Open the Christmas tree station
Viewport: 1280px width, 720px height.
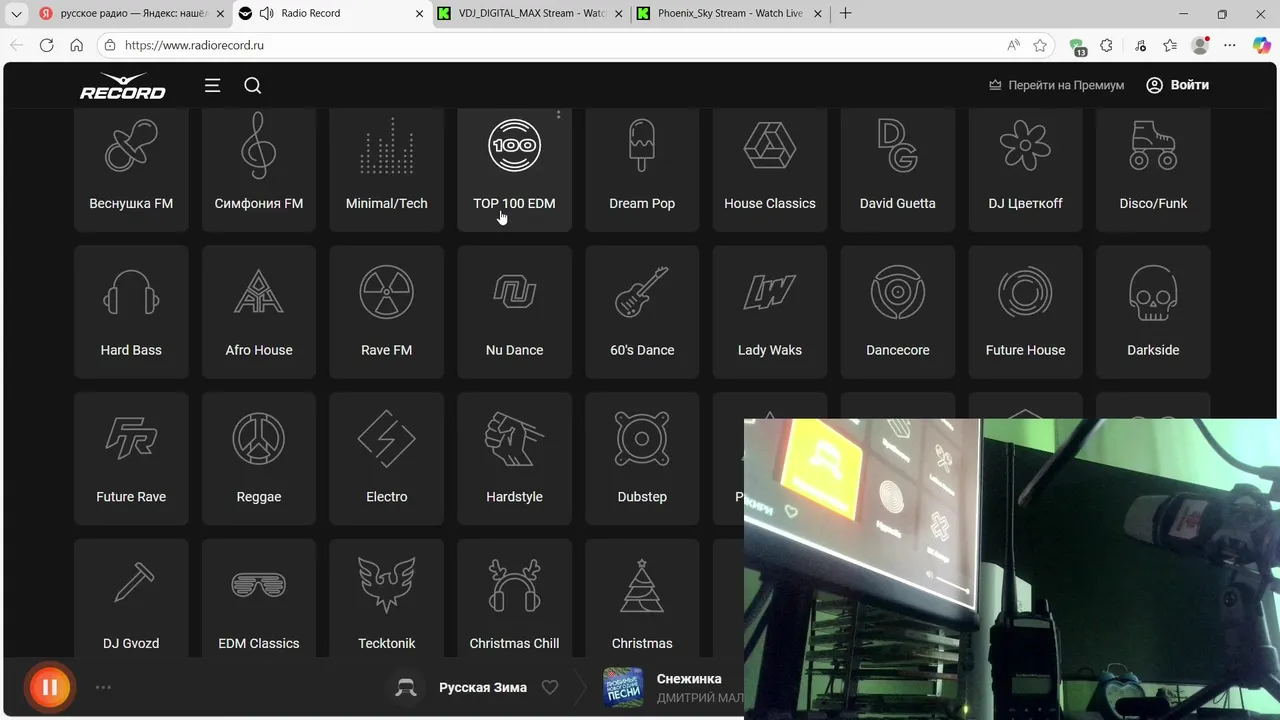tap(642, 598)
